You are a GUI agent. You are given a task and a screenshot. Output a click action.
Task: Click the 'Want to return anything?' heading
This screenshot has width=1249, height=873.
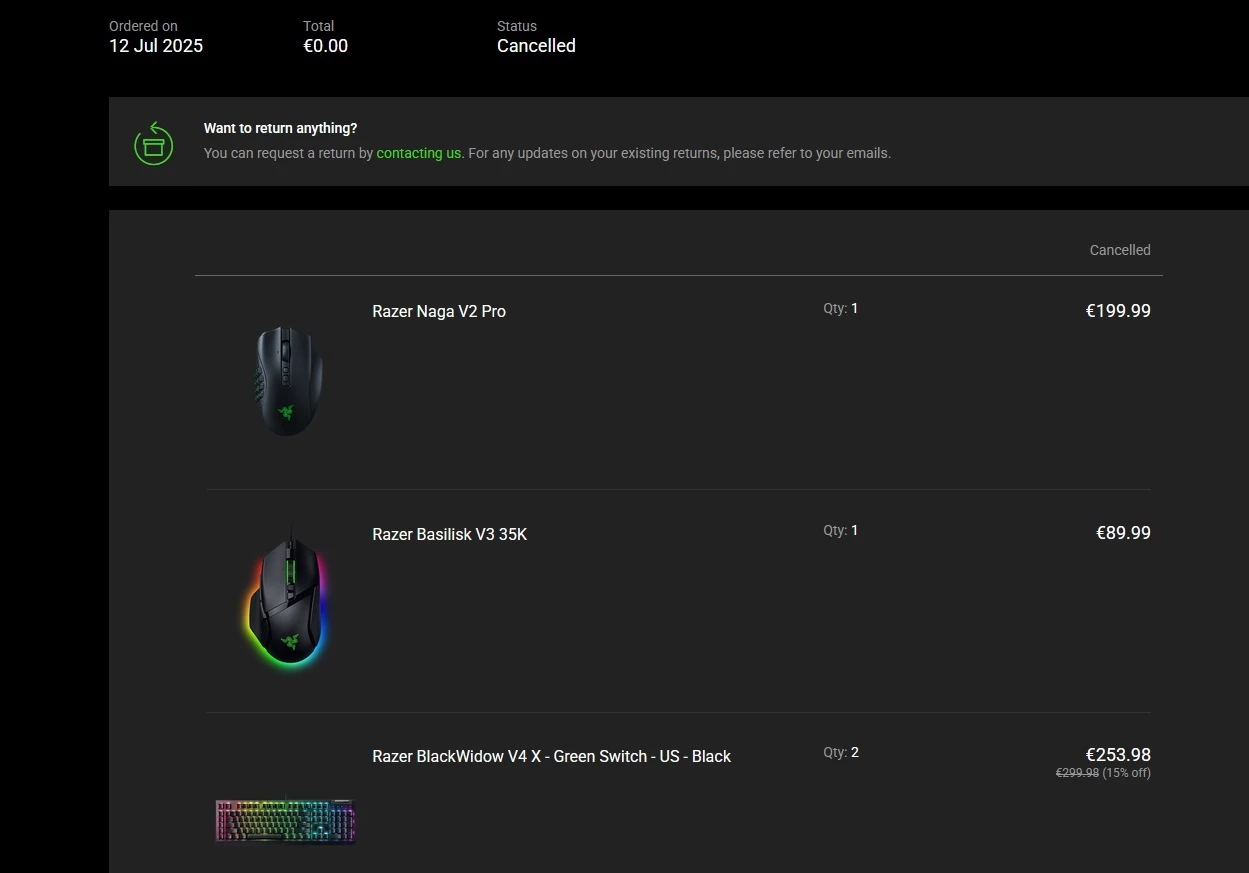(x=280, y=128)
